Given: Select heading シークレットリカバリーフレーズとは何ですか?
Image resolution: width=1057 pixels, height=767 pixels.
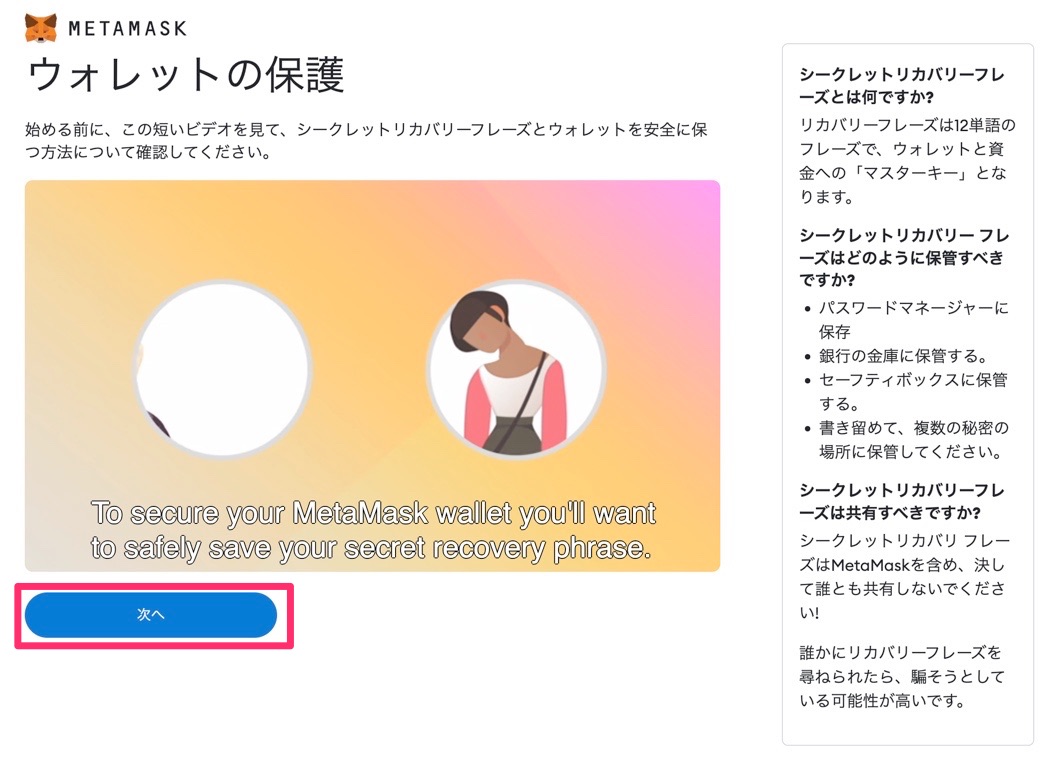Looking at the screenshot, I should click(902, 86).
